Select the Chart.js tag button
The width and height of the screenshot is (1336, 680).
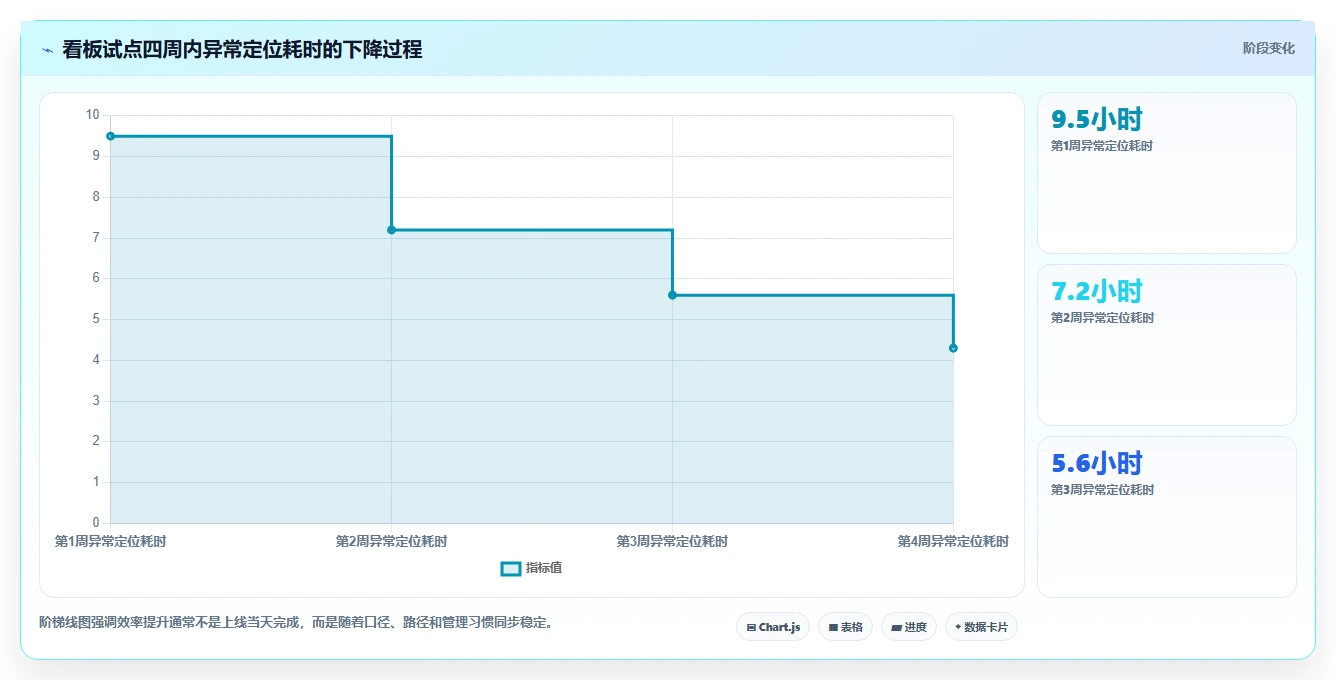(x=773, y=627)
